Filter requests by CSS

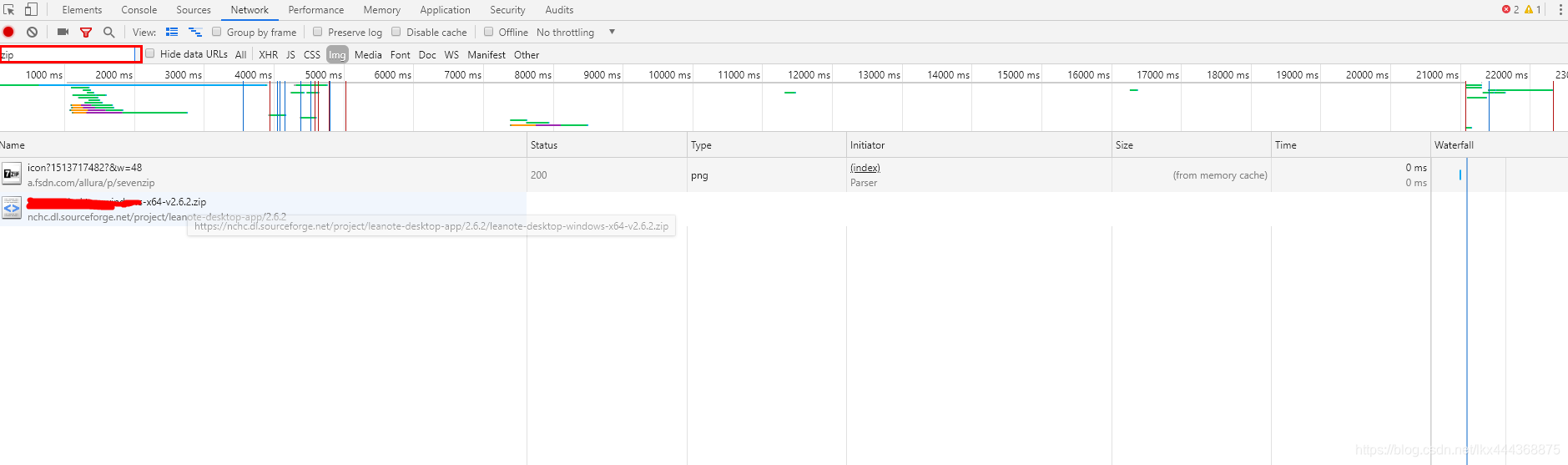312,54
